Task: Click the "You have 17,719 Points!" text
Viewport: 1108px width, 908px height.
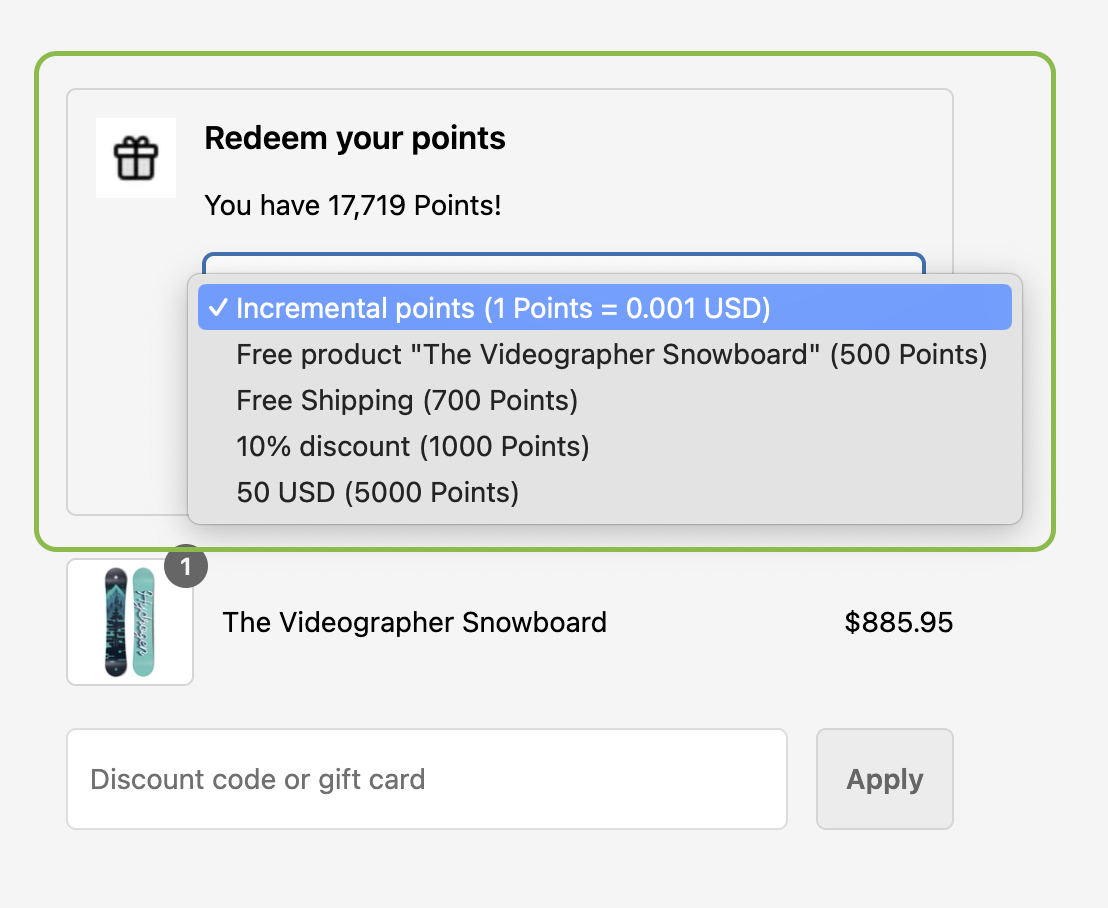Action: 352,205
